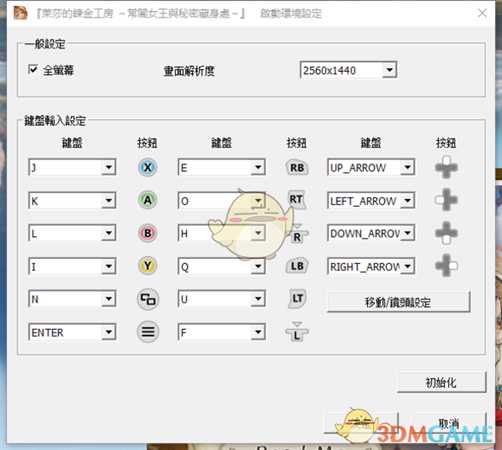
Task: Click the D-pad up icon
Action: pyautogui.click(x=446, y=167)
